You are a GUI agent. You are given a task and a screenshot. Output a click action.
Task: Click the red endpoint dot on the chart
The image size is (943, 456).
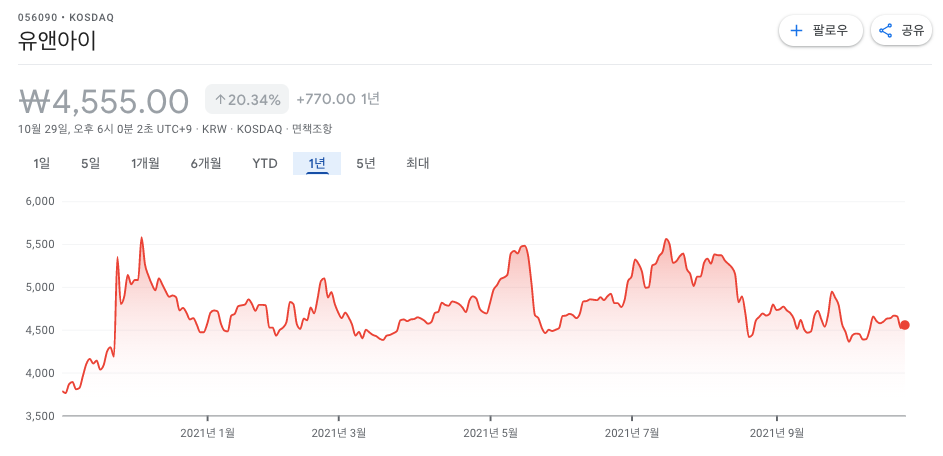tap(905, 325)
